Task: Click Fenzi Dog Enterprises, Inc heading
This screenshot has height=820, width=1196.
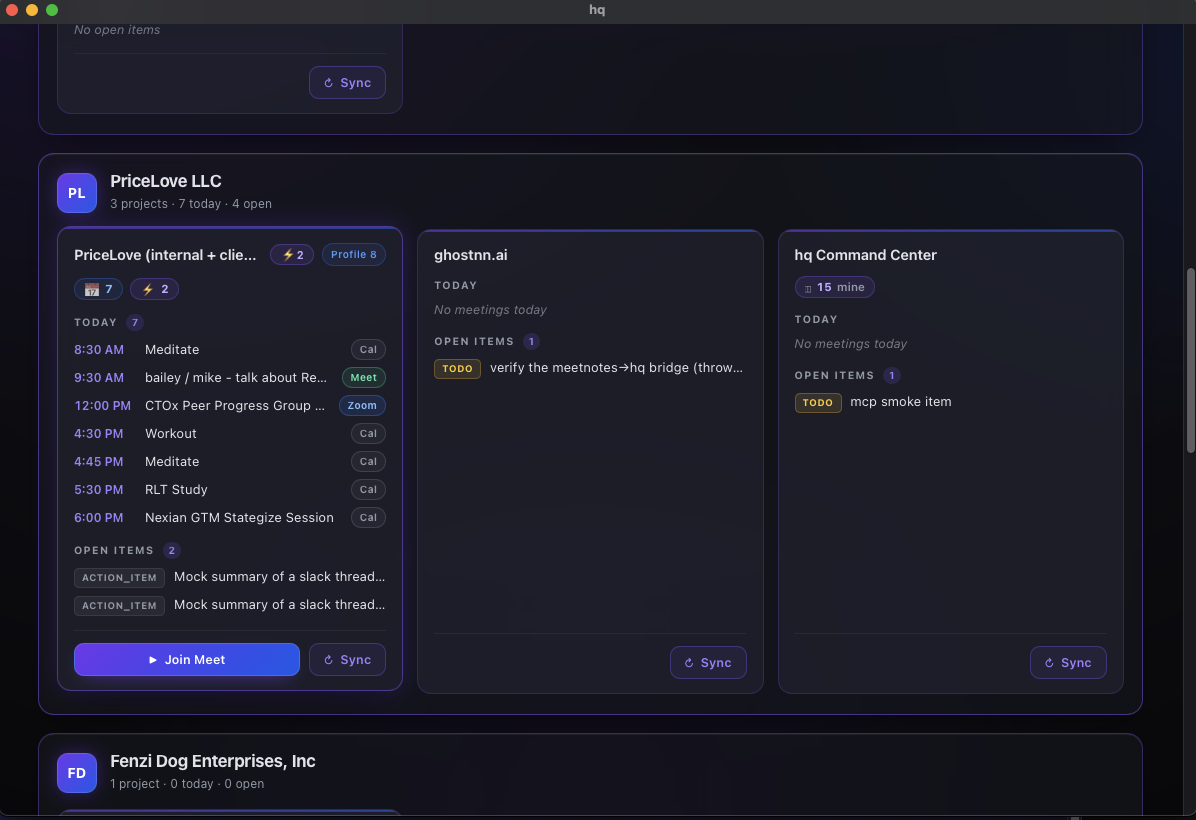Action: 213,761
